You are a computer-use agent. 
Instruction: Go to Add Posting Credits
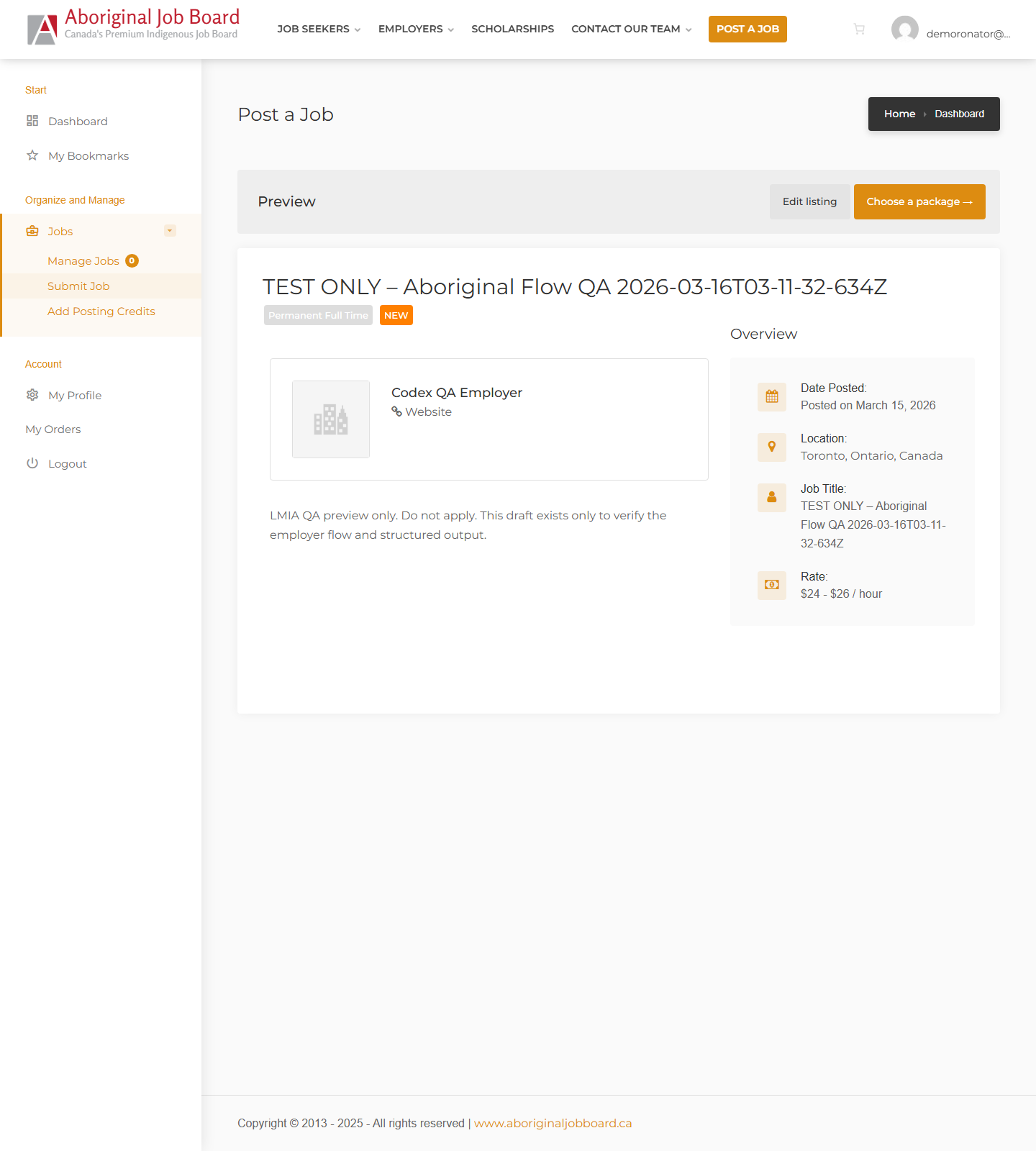[x=101, y=311]
